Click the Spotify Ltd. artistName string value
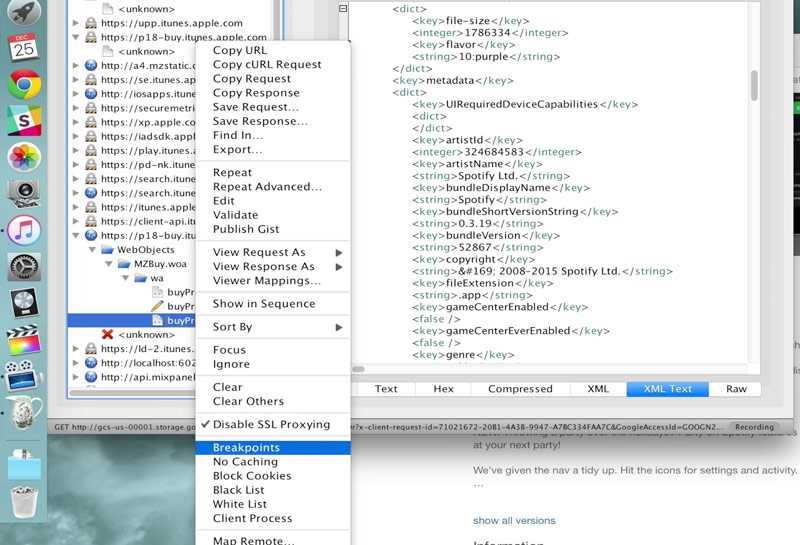 pyautogui.click(x=488, y=176)
